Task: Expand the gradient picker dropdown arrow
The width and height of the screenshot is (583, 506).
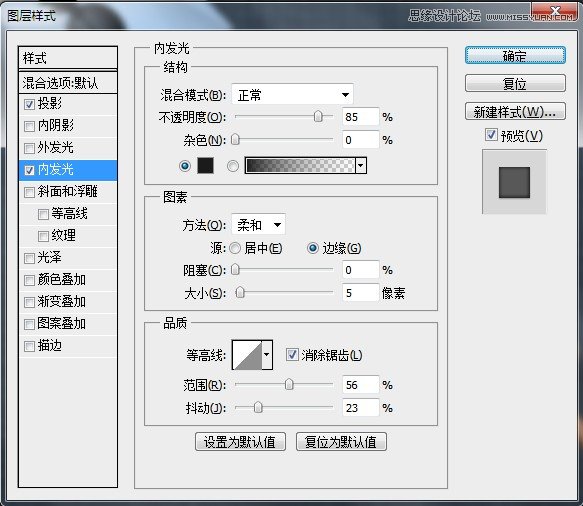Action: pos(361,165)
